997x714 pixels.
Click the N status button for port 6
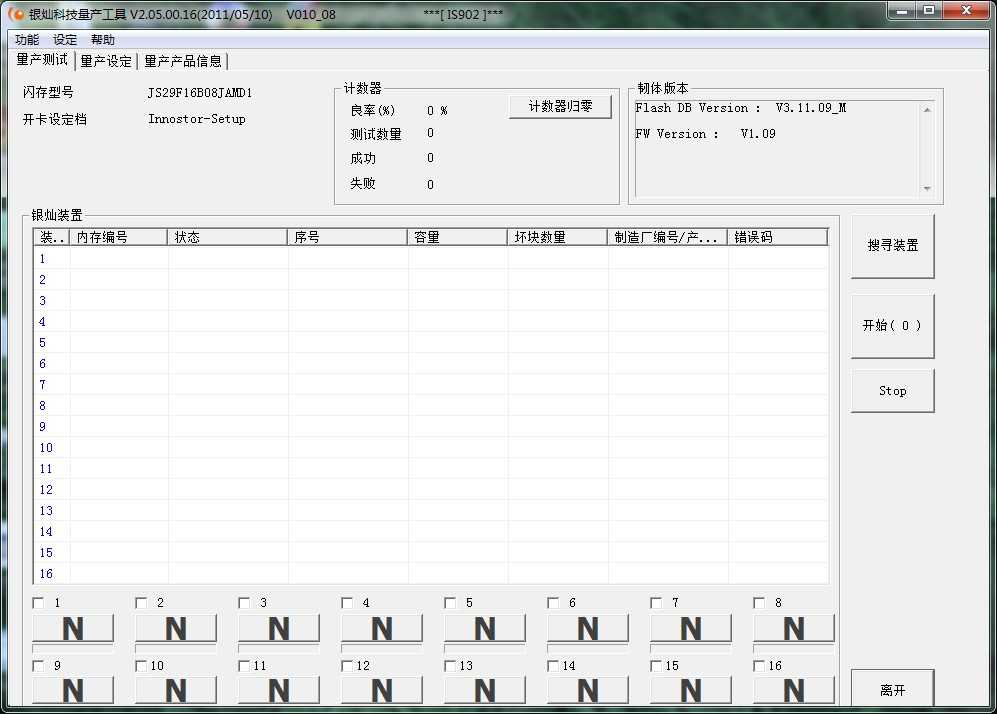click(588, 628)
